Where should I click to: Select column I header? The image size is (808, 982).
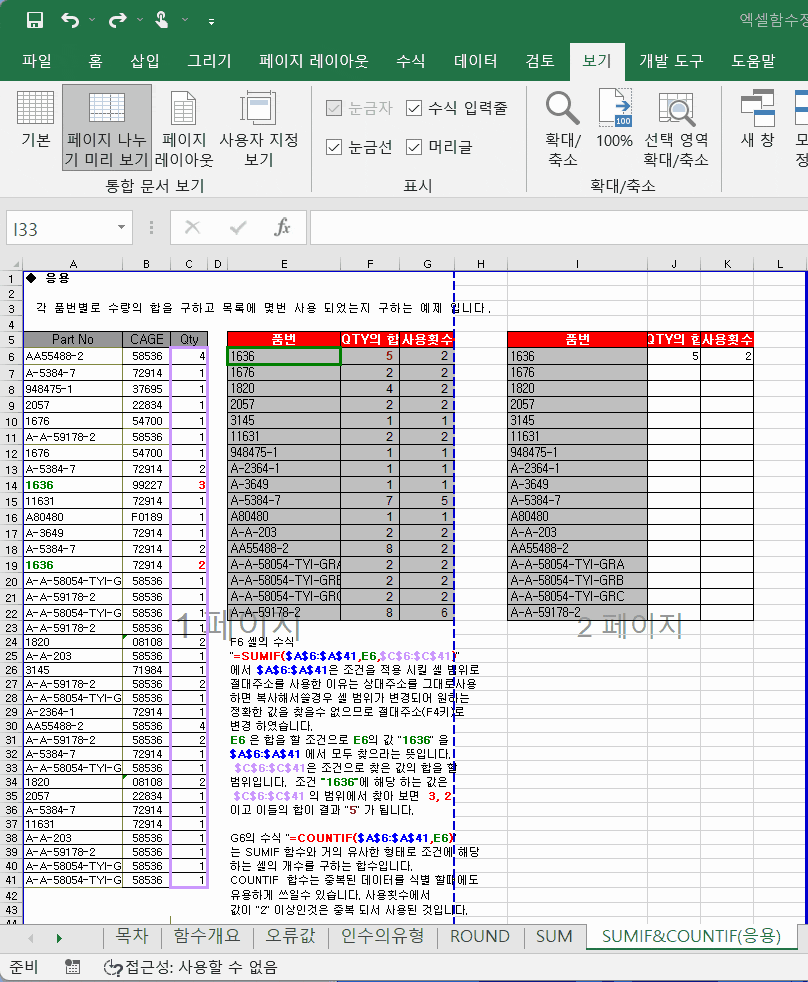click(x=577, y=264)
